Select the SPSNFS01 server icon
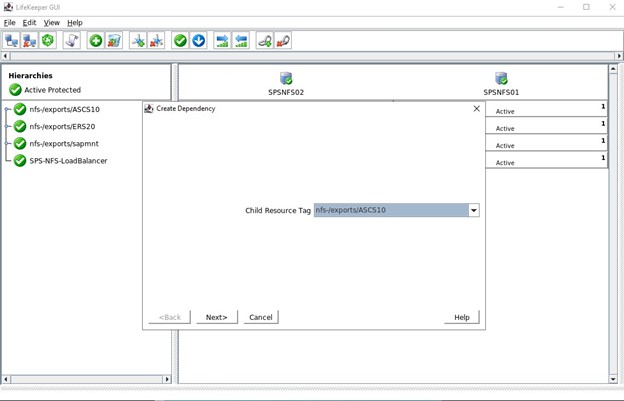Viewport: 624px width, 401px height. 501,78
